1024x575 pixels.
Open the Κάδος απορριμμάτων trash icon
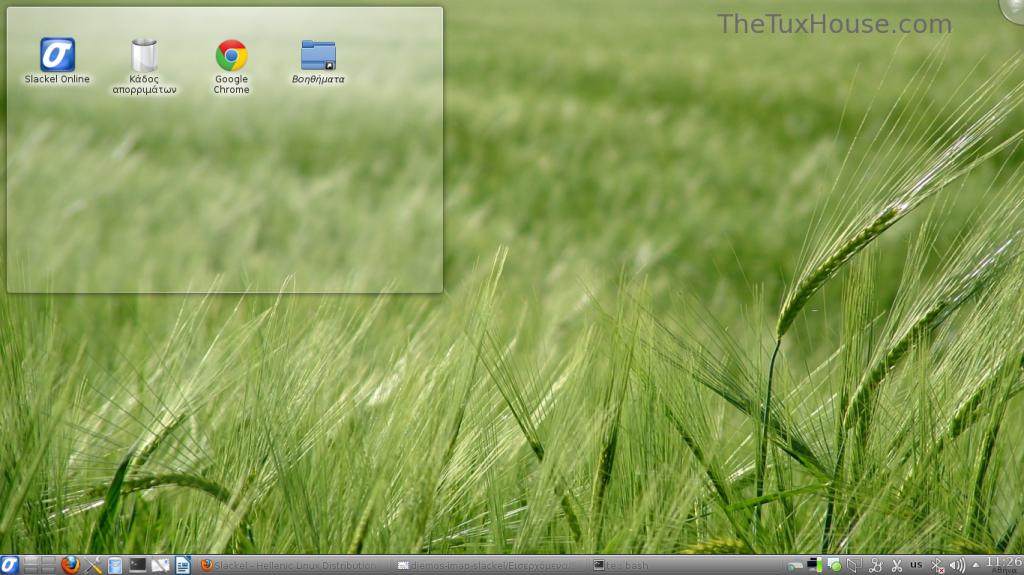tap(144, 66)
